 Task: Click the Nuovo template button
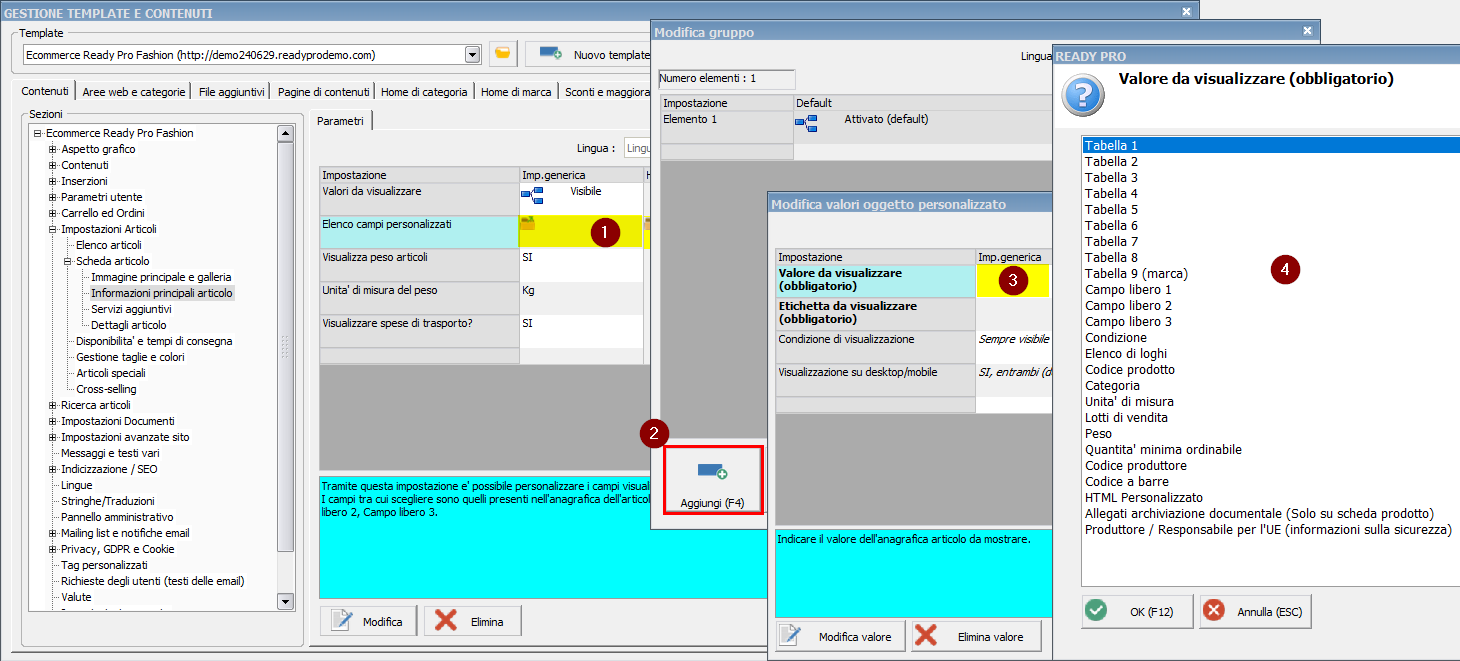pos(590,54)
